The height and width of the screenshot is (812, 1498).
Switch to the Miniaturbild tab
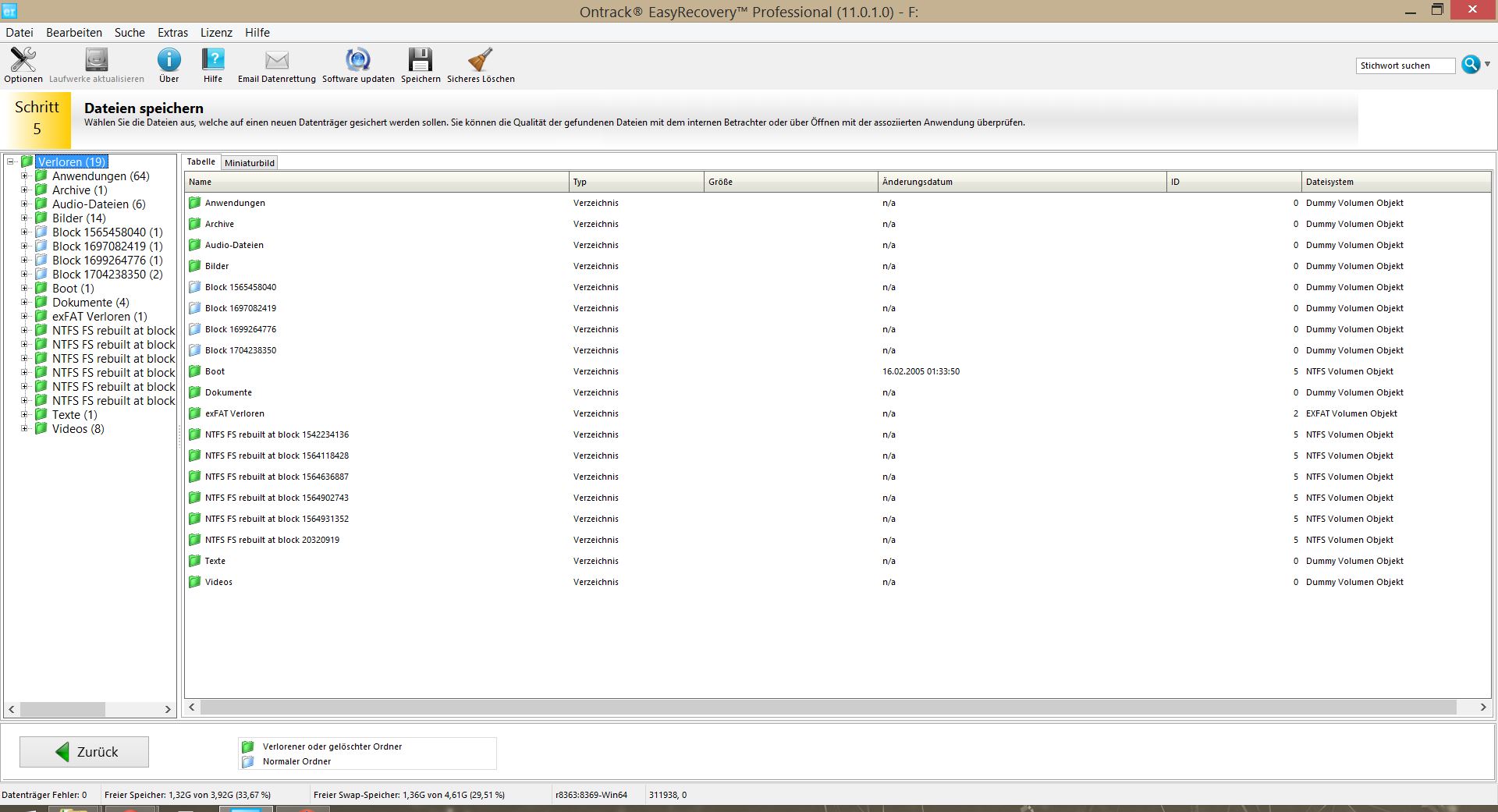[x=250, y=163]
